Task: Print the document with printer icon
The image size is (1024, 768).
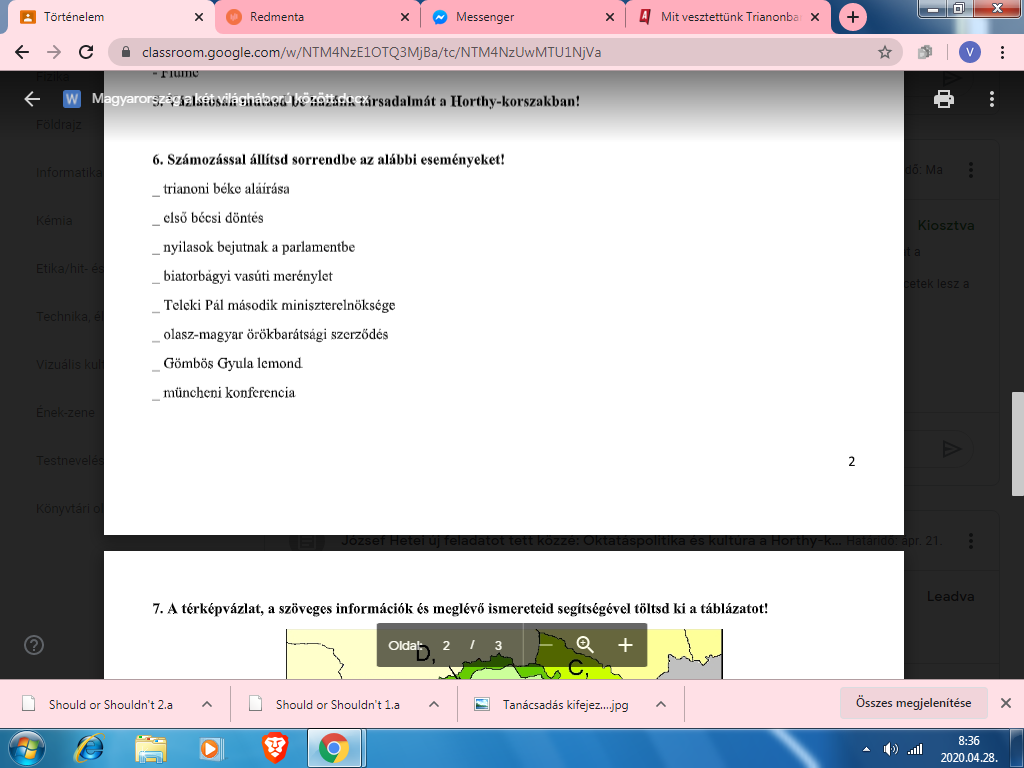Action: coord(942,99)
